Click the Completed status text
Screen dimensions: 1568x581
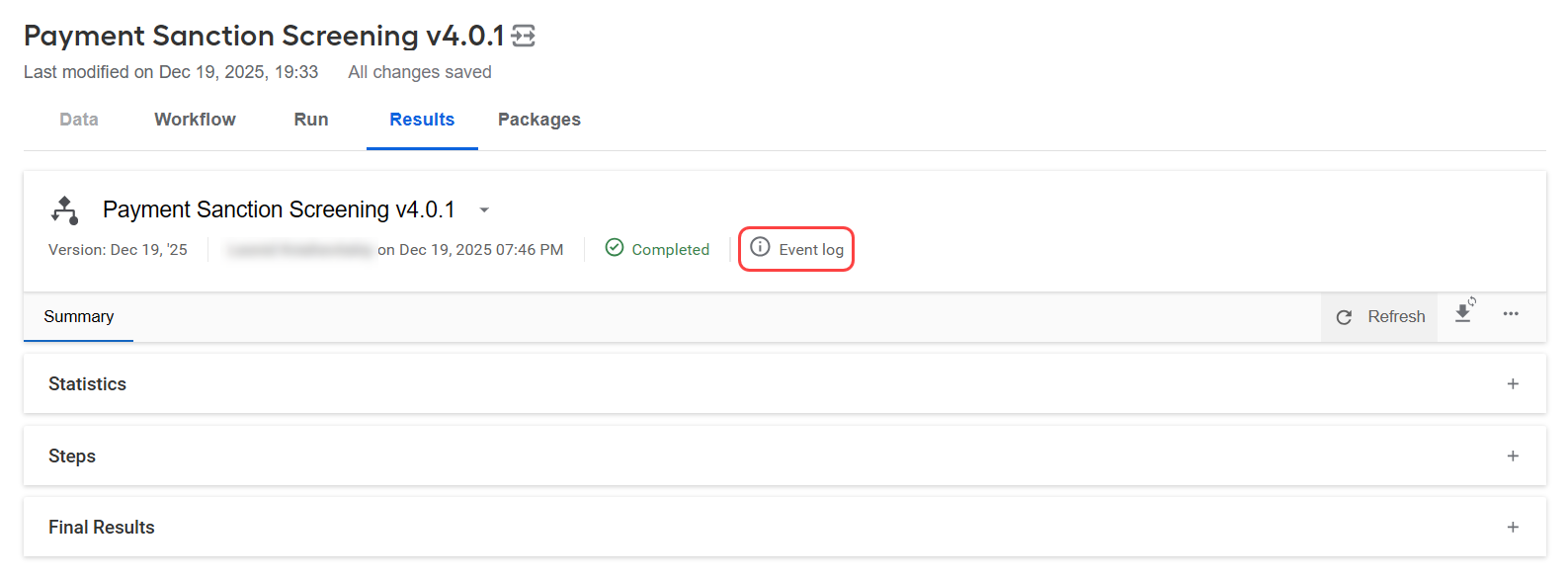click(671, 250)
